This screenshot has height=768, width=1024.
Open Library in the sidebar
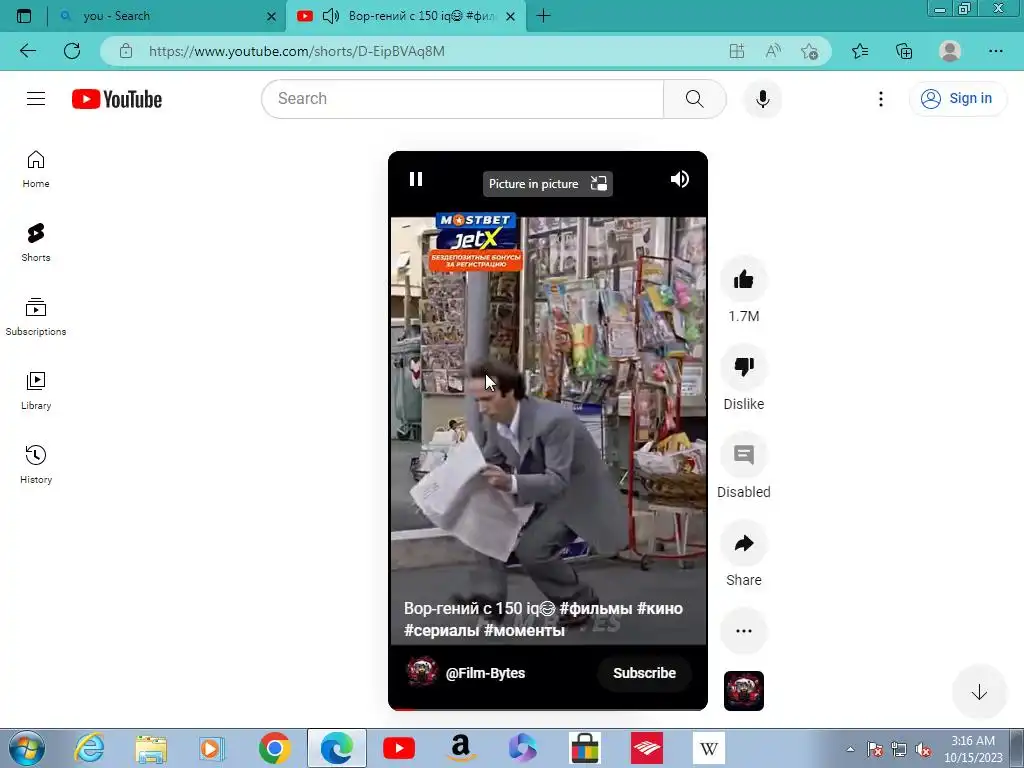pos(36,391)
